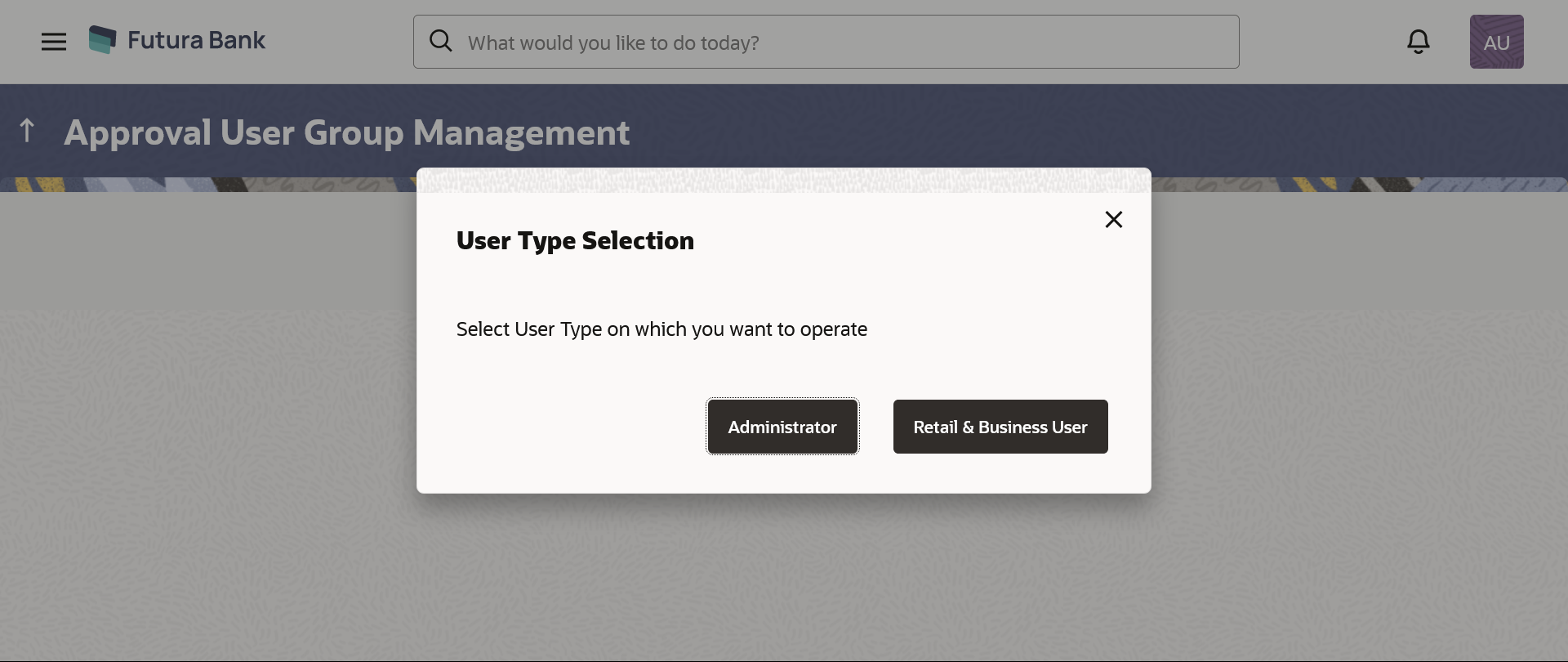This screenshot has height=662, width=1568.
Task: Open the notifications bell
Action: point(1419,42)
